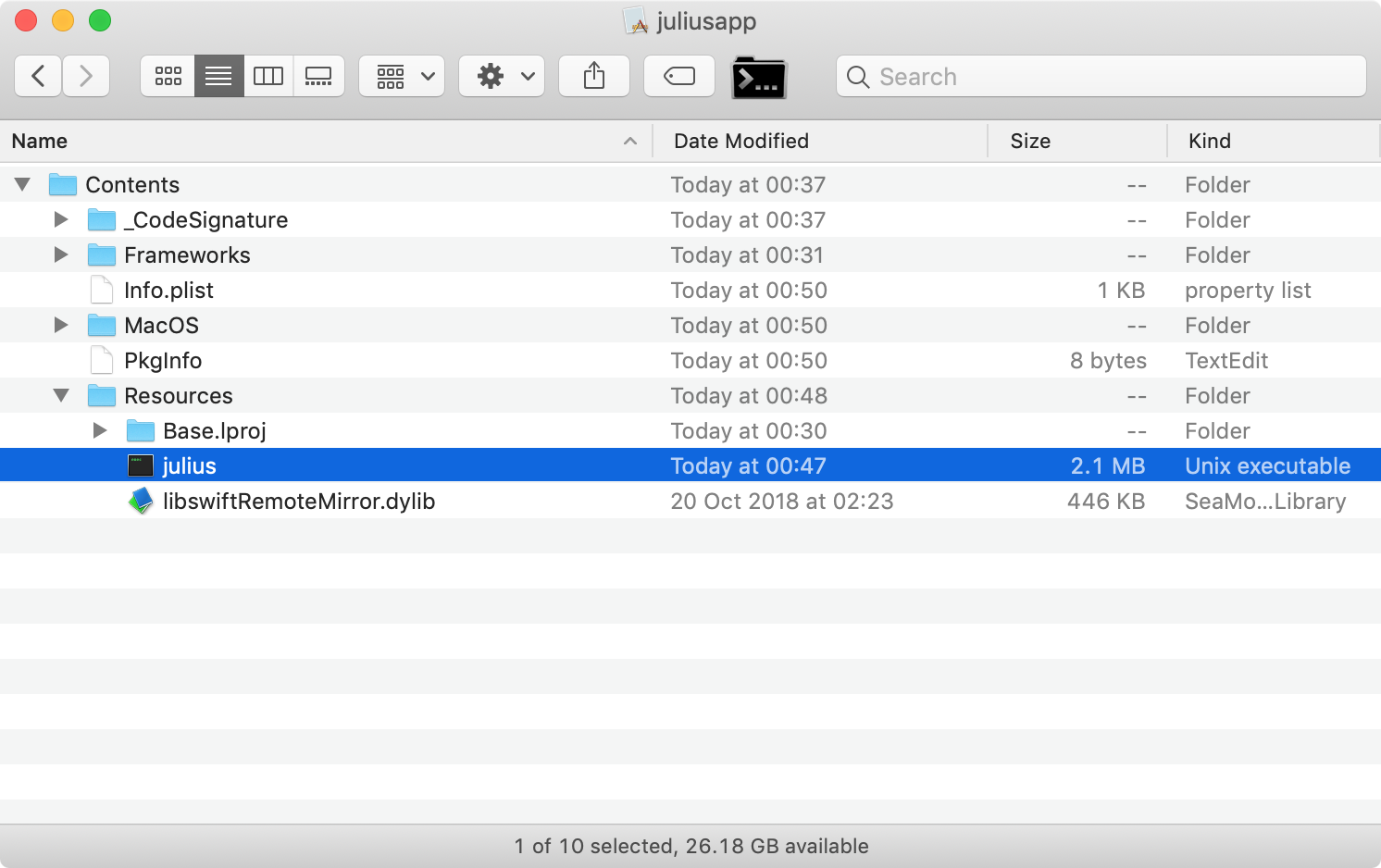Expand the _CodeSignature folder

tap(60, 219)
